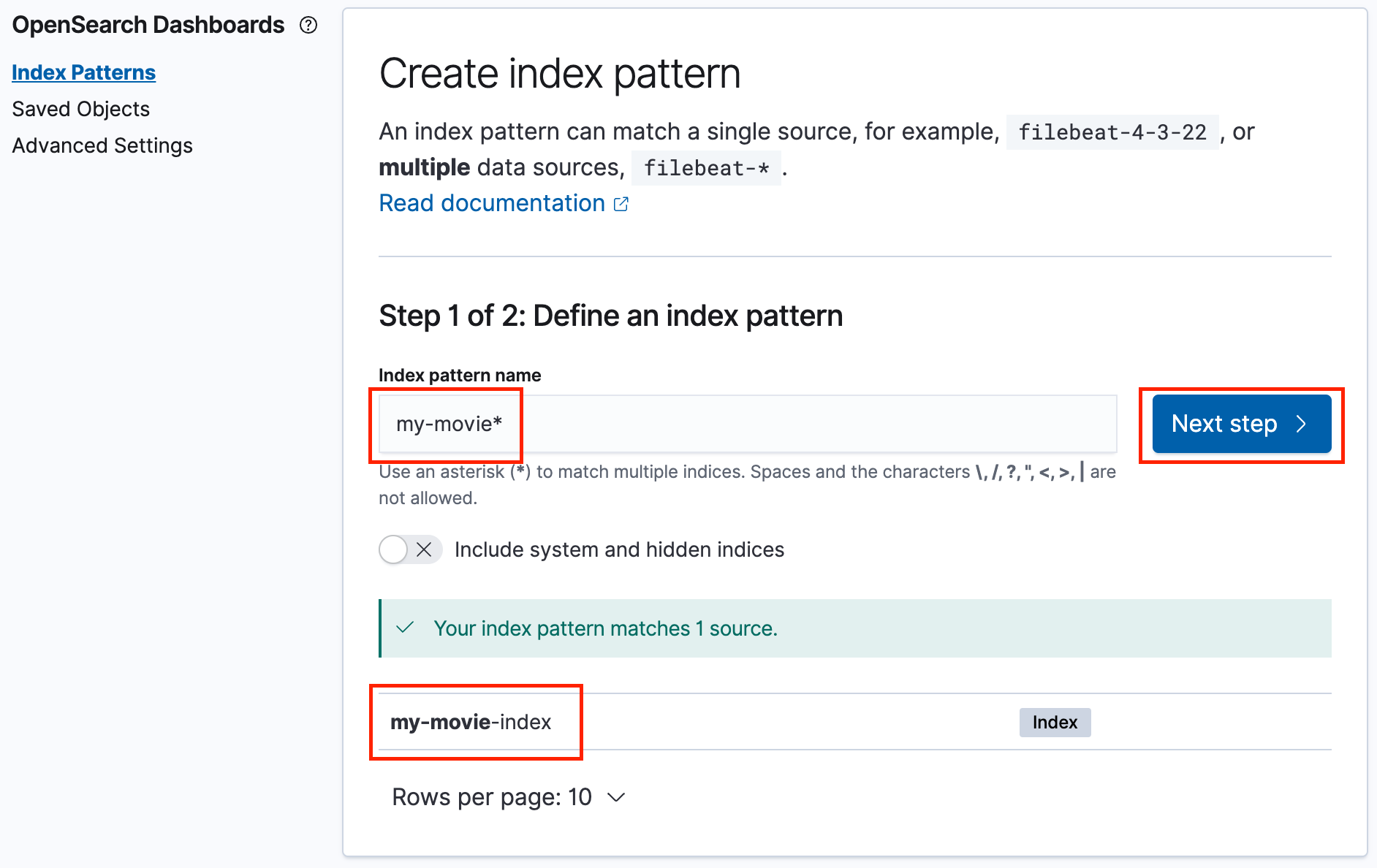Viewport: 1377px width, 868px height.
Task: Click the help question mark icon
Action: click(308, 25)
